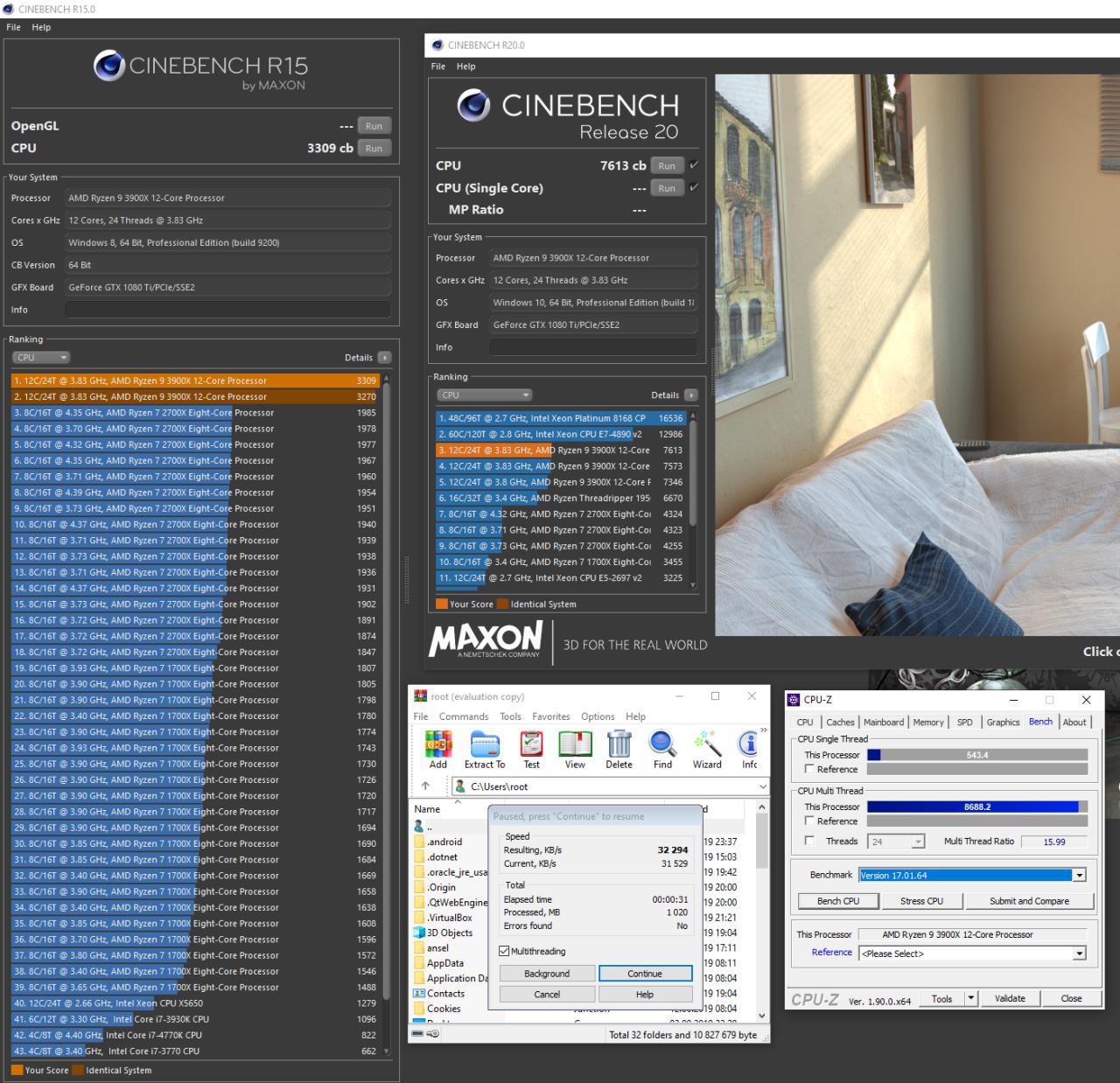Open the CPU ranking dropdown in Cinebench R15

point(41,358)
